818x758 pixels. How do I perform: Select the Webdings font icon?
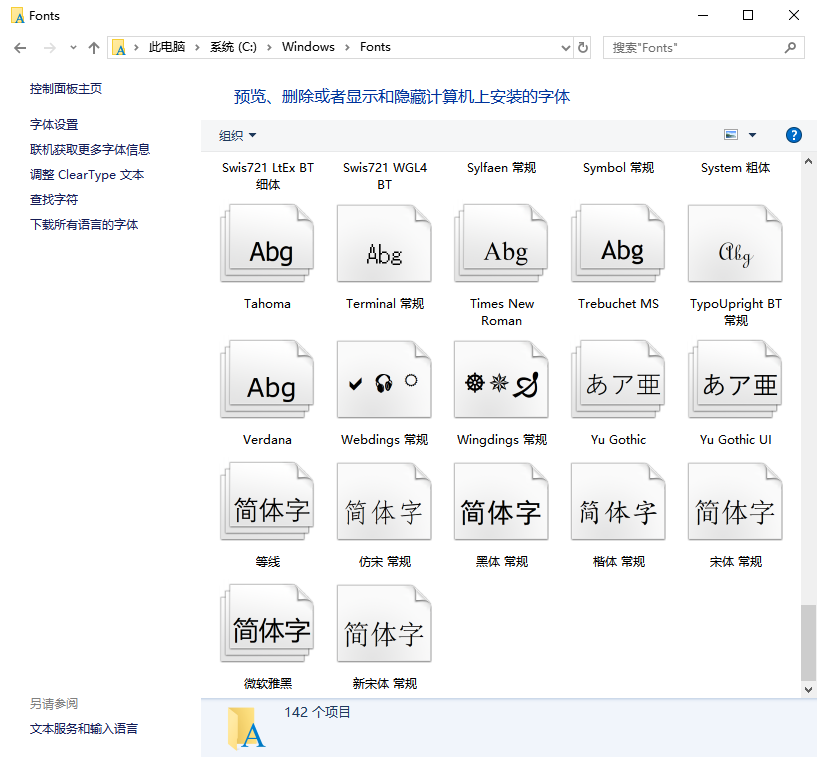pyautogui.click(x=384, y=382)
